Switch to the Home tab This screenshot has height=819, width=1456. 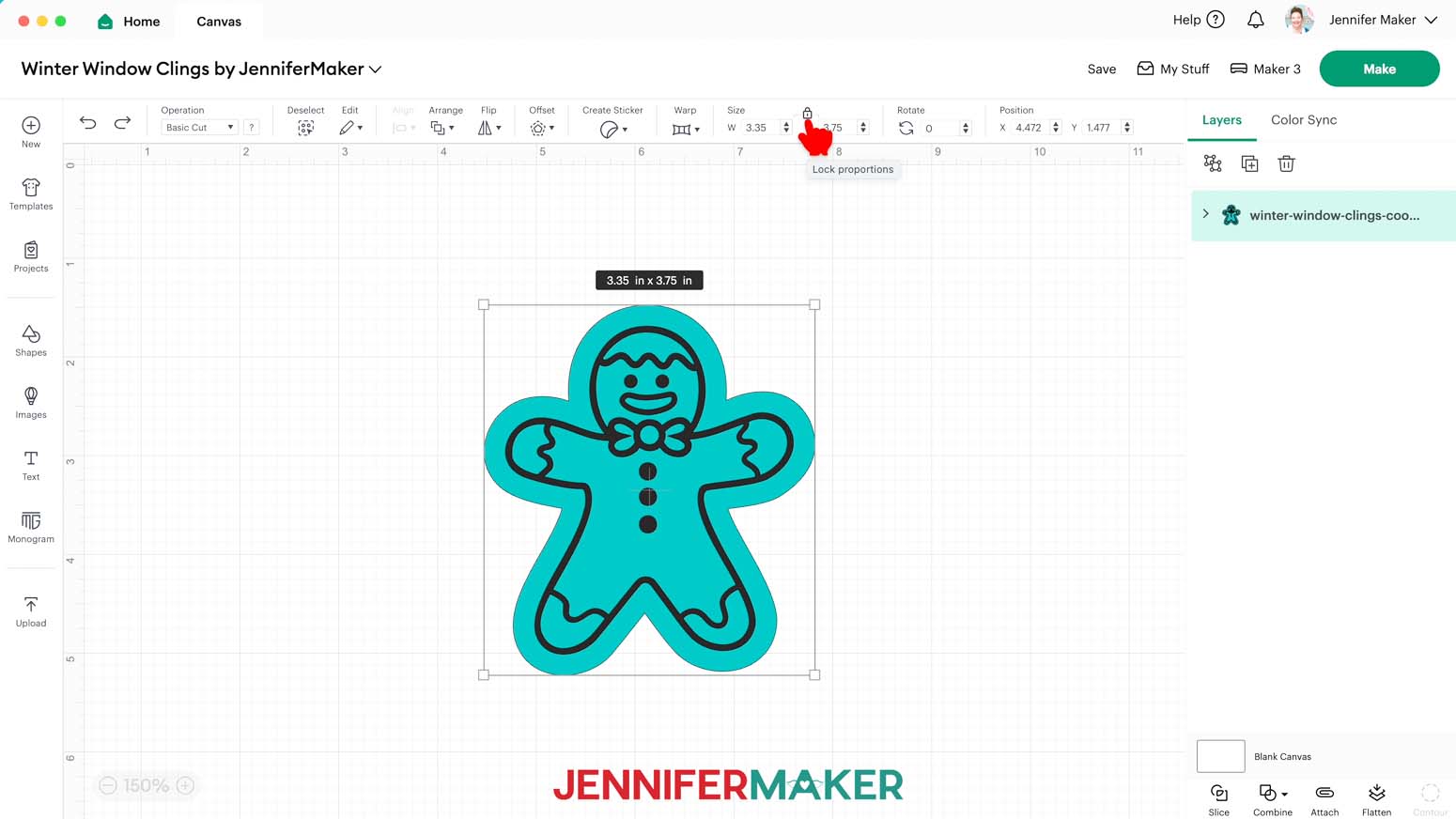tap(129, 21)
